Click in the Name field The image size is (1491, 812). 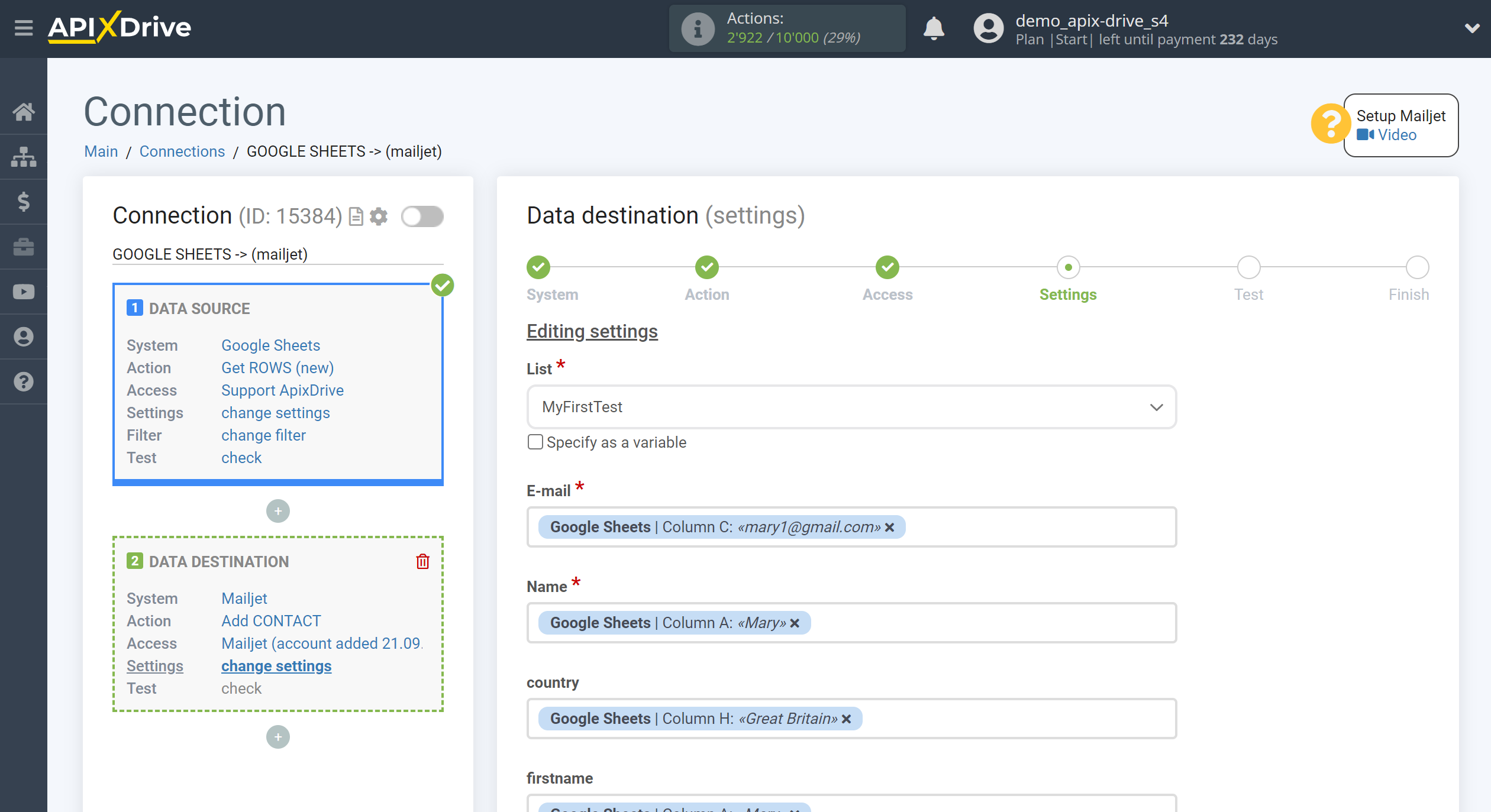pyautogui.click(x=851, y=623)
